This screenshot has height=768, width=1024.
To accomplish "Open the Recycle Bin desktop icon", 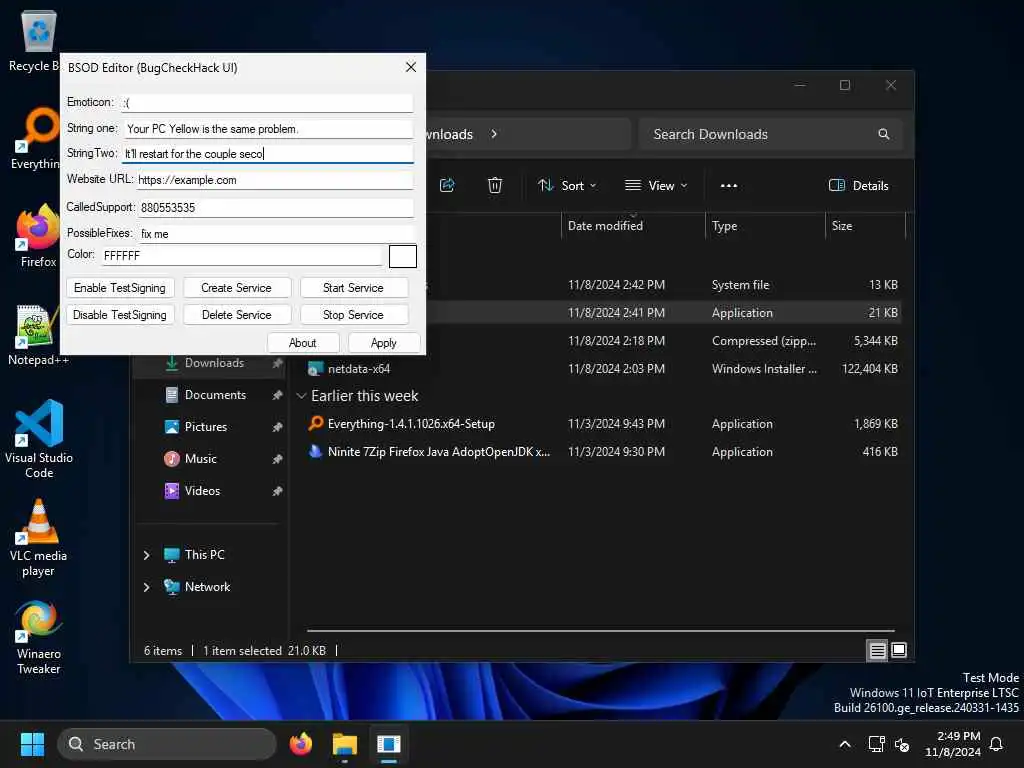I will [38, 40].
